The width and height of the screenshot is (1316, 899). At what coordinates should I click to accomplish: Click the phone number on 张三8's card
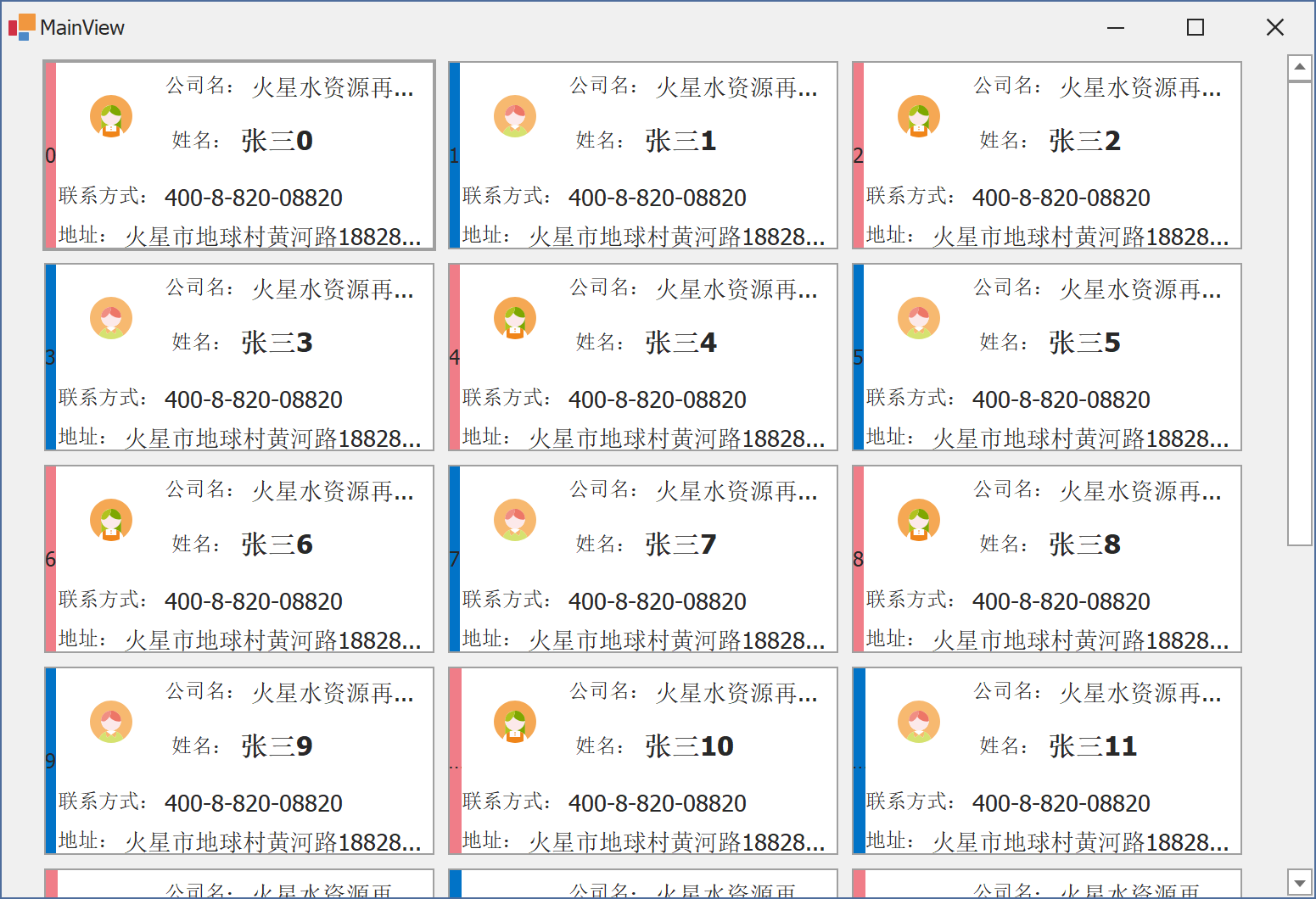point(1061,601)
